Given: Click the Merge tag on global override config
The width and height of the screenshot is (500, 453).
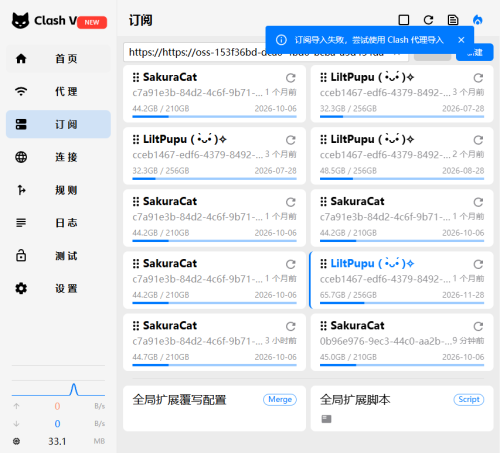Looking at the screenshot, I should point(280,399).
